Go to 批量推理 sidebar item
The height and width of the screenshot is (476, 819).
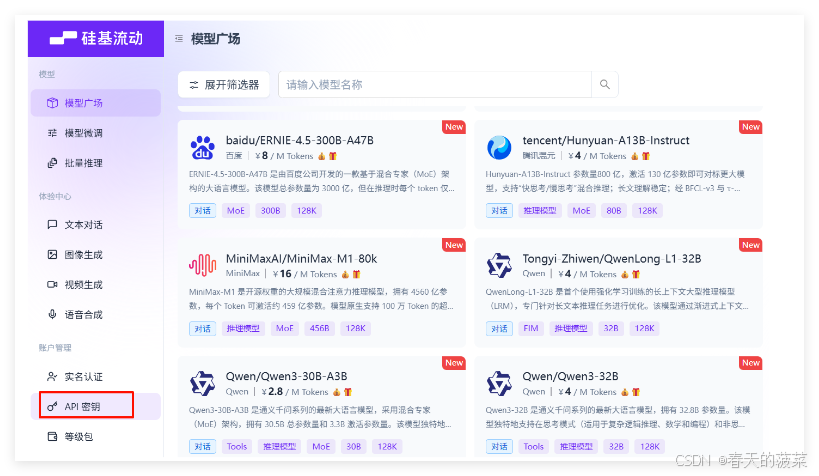click(x=96, y=163)
